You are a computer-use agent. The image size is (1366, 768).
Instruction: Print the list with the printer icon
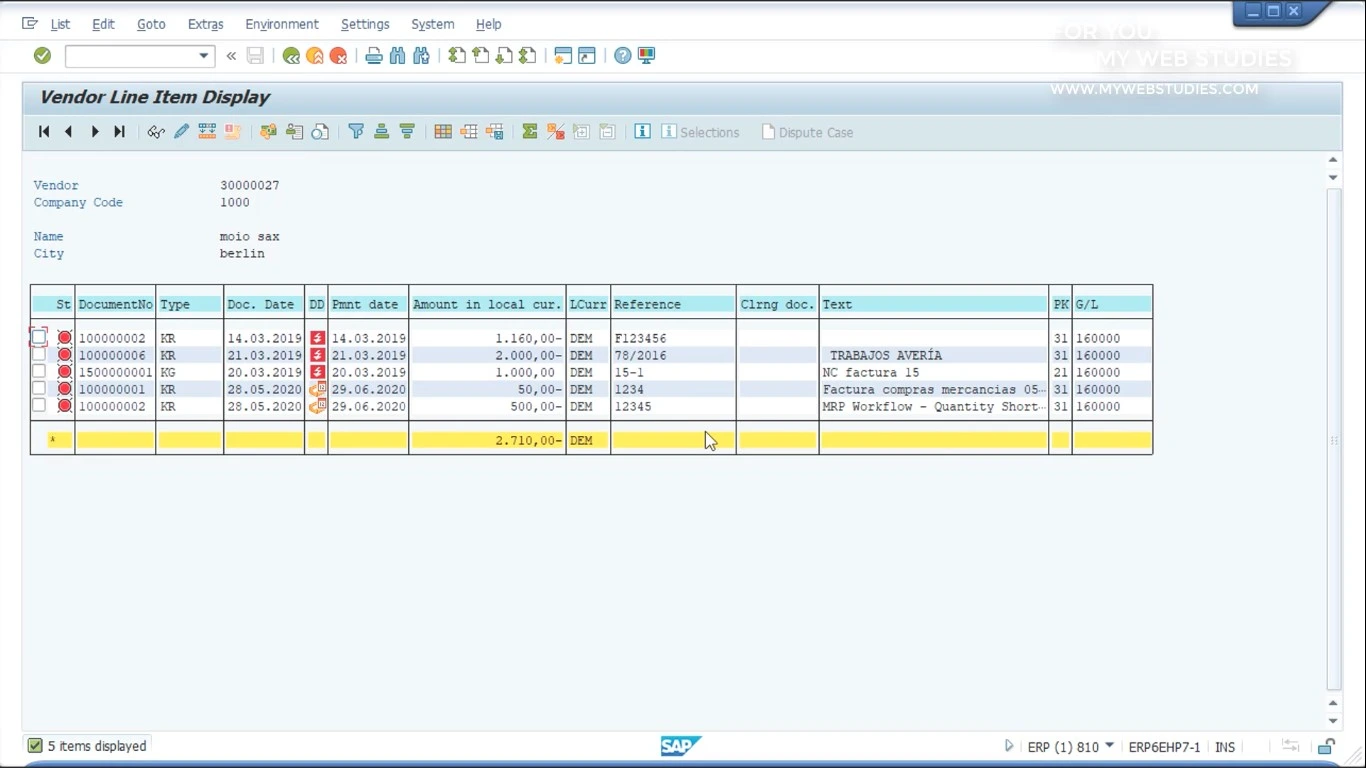coord(374,56)
